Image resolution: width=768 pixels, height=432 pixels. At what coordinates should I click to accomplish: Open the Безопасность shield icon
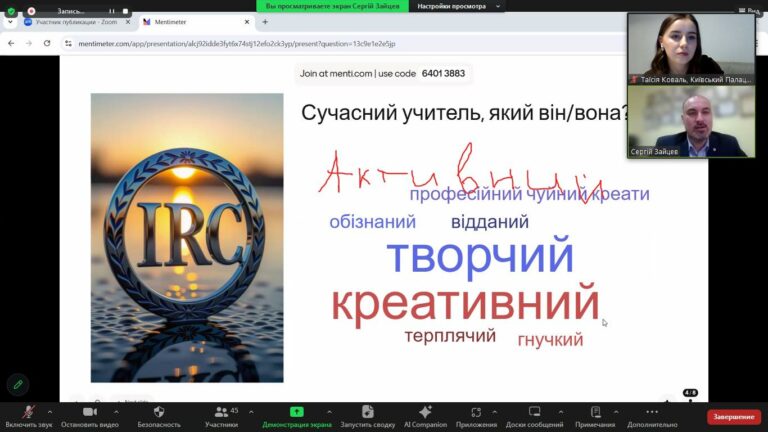coord(159,412)
